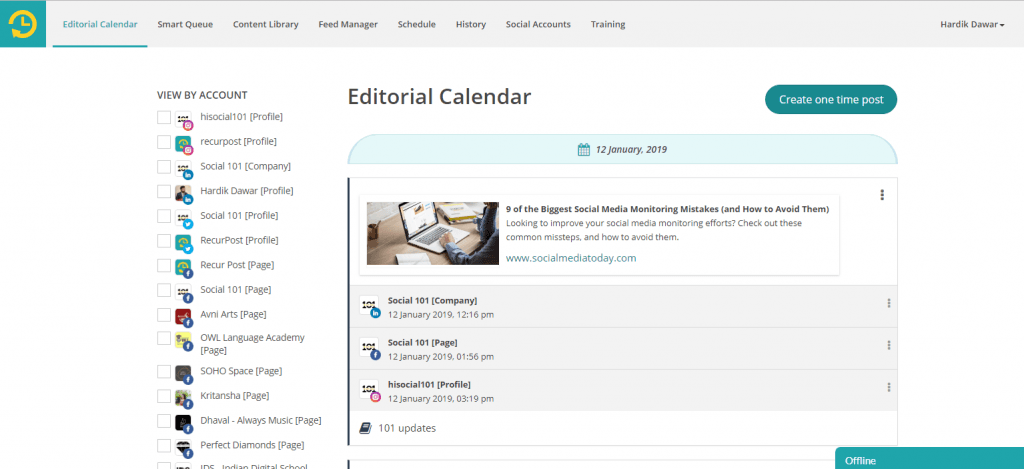The width and height of the screenshot is (1024, 469).
Task: Click "12 January 2019, 03:19 pm" timestamp
Action: click(441, 398)
